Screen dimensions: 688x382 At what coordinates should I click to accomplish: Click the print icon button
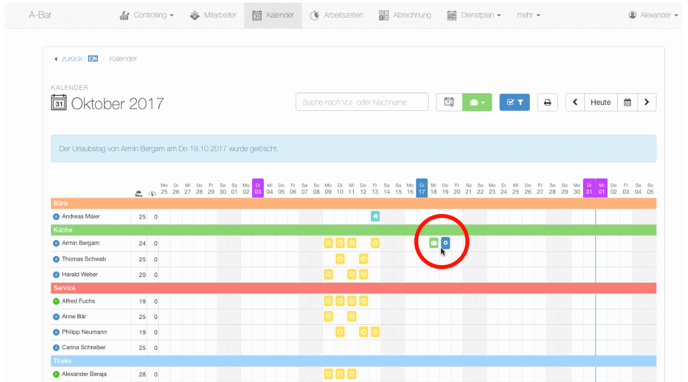[x=547, y=102]
